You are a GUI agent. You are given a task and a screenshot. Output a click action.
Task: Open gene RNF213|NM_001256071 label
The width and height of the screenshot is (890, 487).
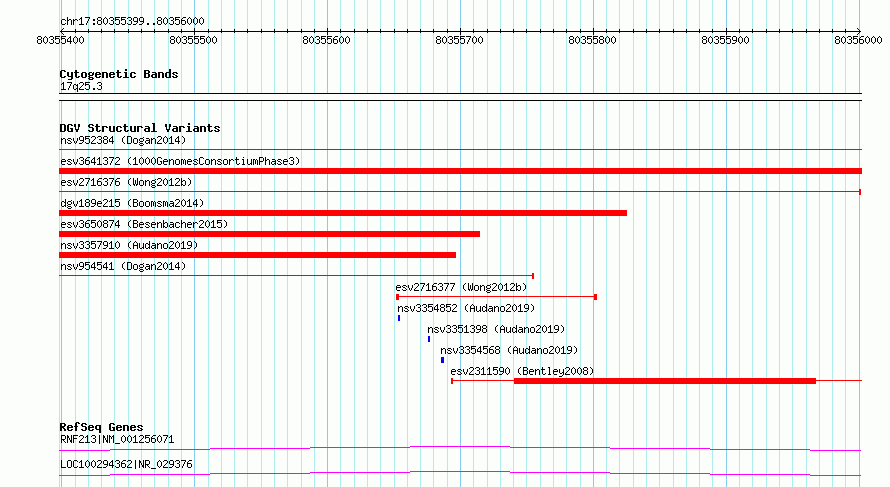tap(117, 439)
